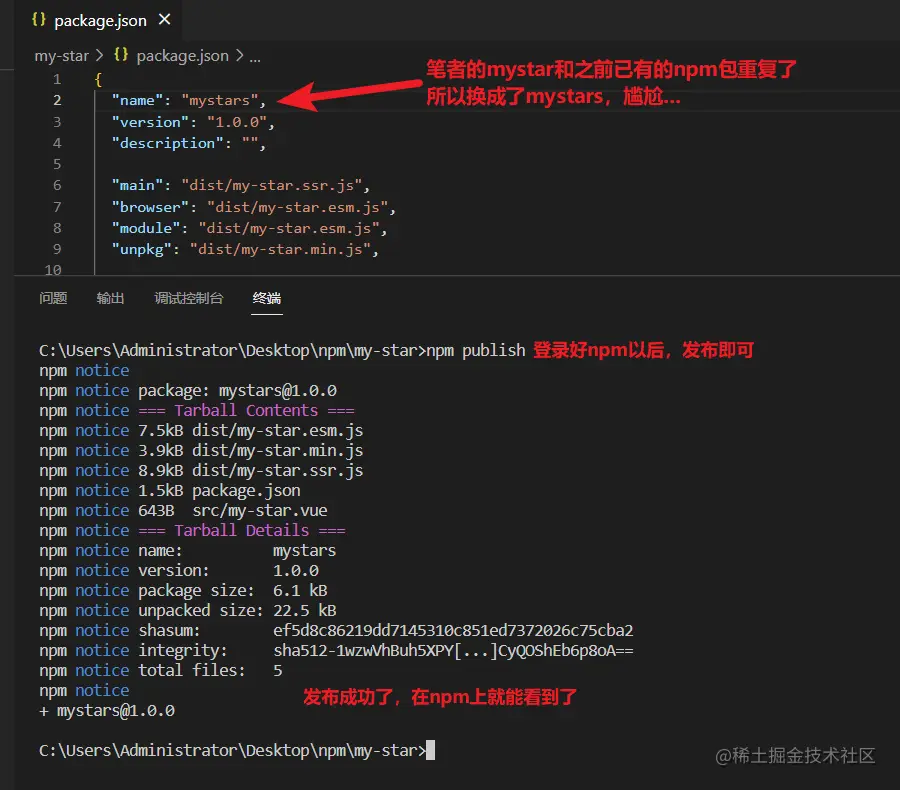Click the "browser" key
The image size is (900, 790).
coord(150,207)
